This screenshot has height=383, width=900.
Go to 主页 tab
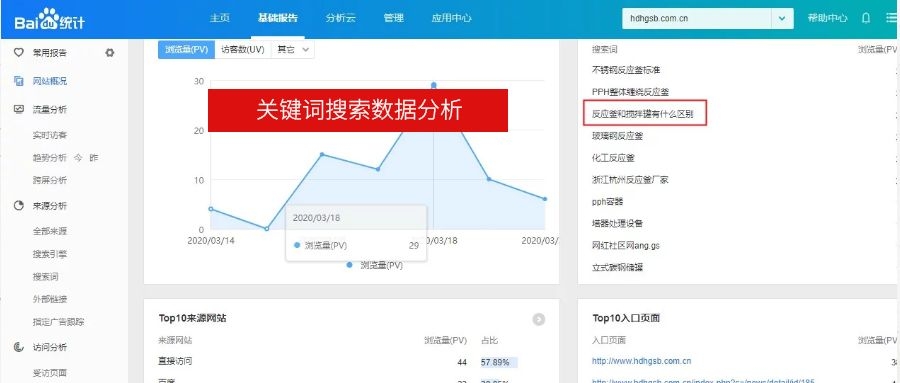(220, 18)
